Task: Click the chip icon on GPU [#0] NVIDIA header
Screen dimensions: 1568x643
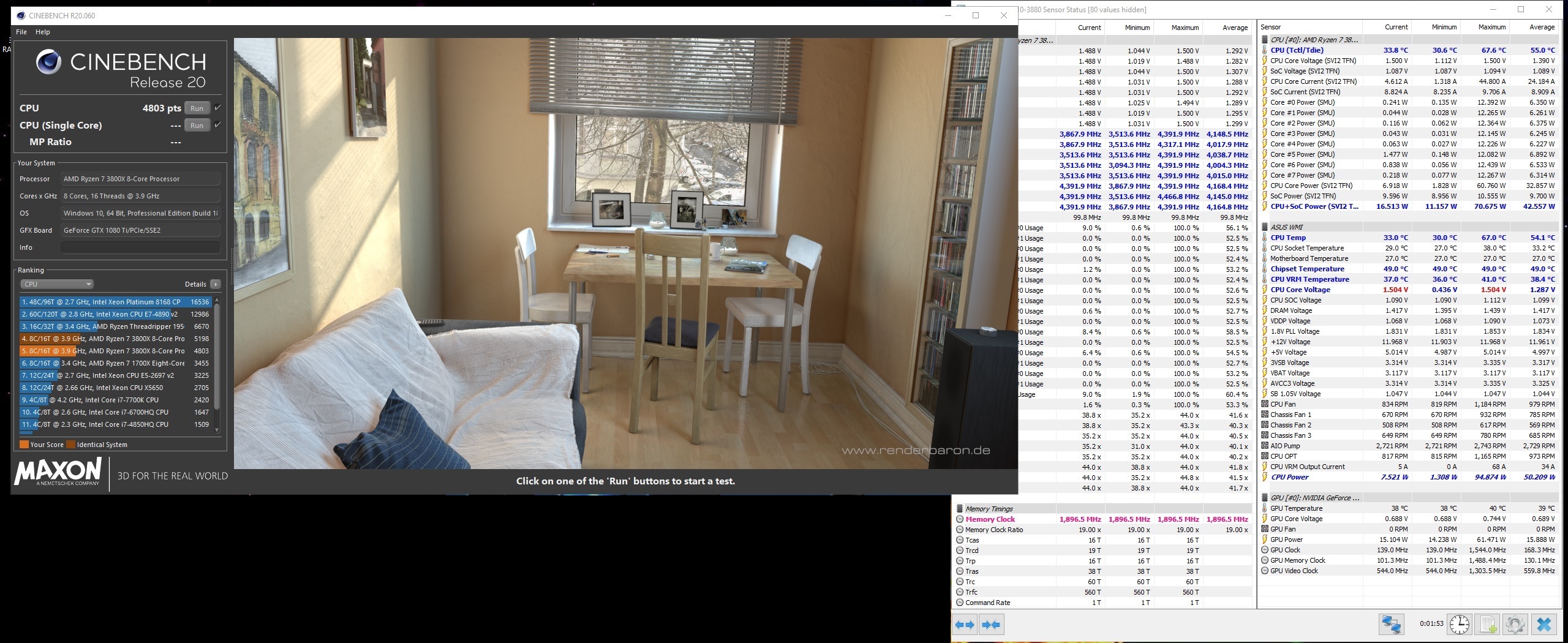Action: click(1265, 498)
